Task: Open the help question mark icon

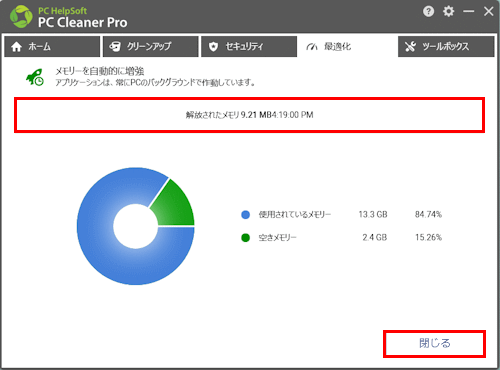Action: point(428,11)
